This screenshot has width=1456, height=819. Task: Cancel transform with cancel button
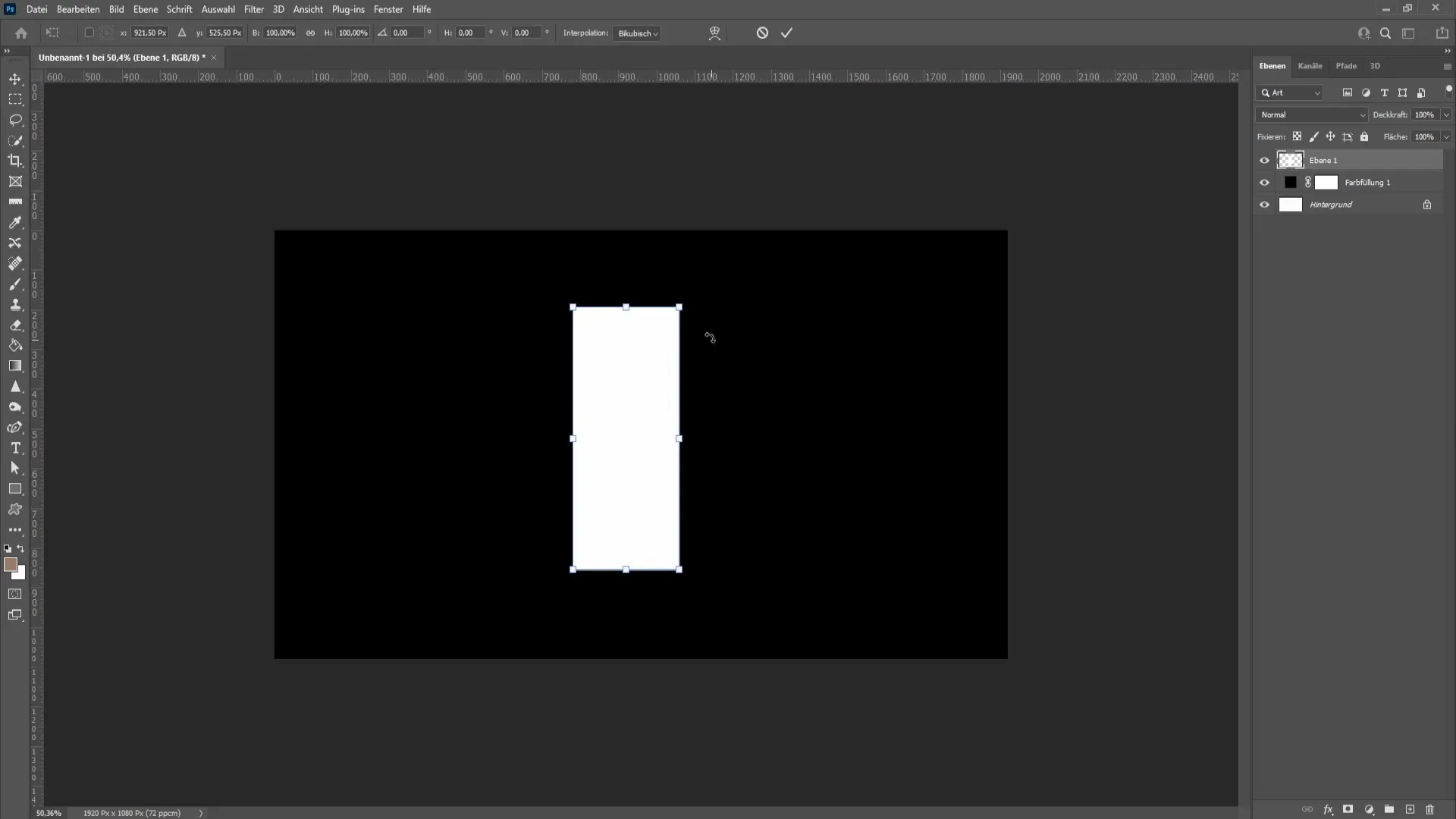click(x=762, y=32)
